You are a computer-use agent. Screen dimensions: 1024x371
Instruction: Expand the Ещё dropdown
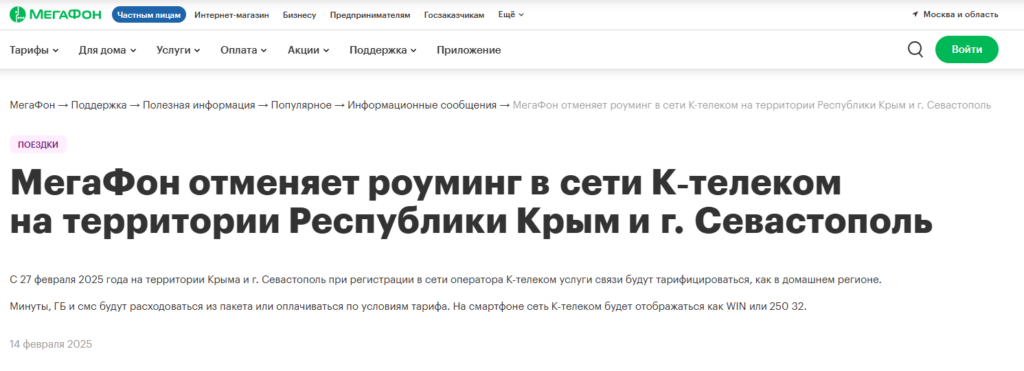coord(511,14)
